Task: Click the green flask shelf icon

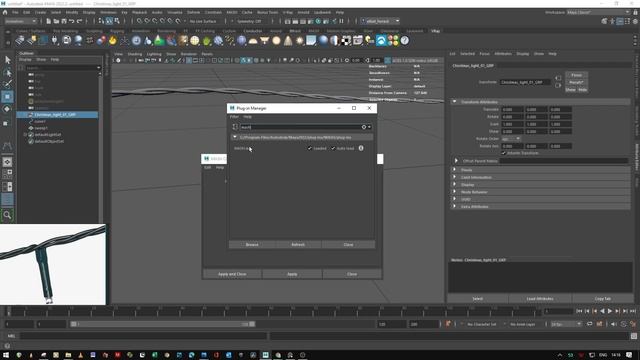Action: click(x=159, y=40)
